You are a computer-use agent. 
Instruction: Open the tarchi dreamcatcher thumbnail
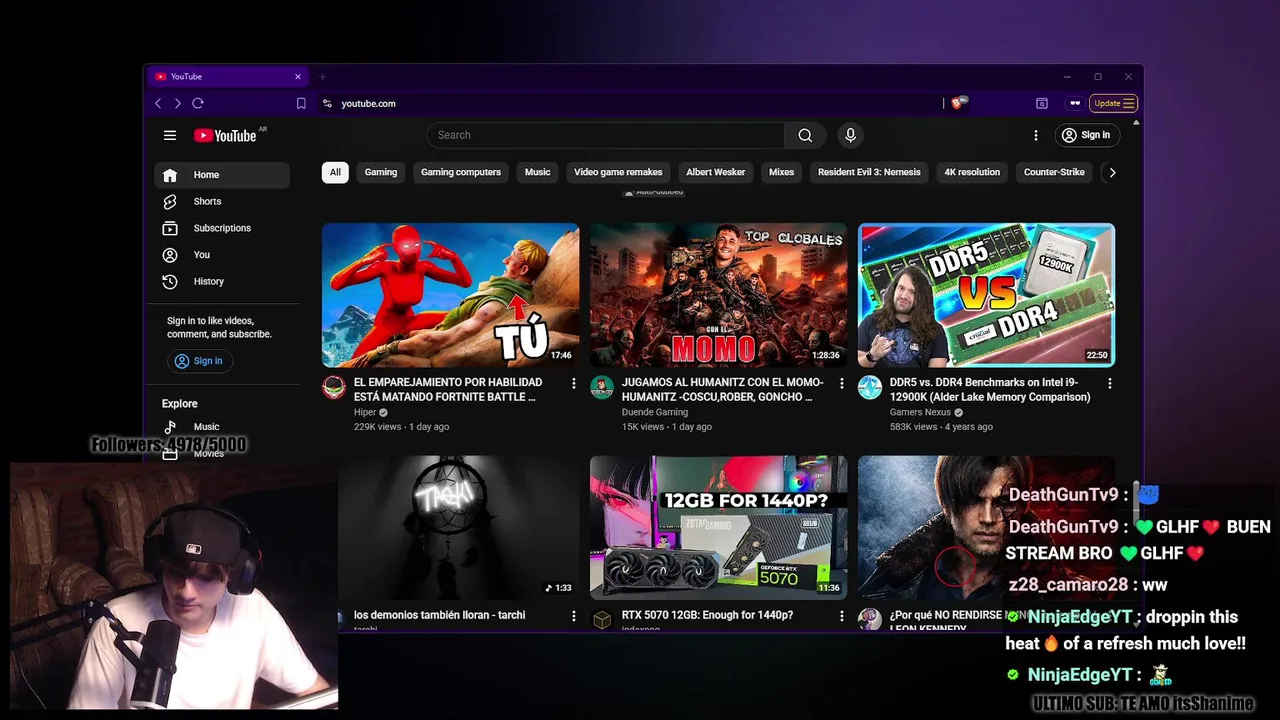click(458, 527)
